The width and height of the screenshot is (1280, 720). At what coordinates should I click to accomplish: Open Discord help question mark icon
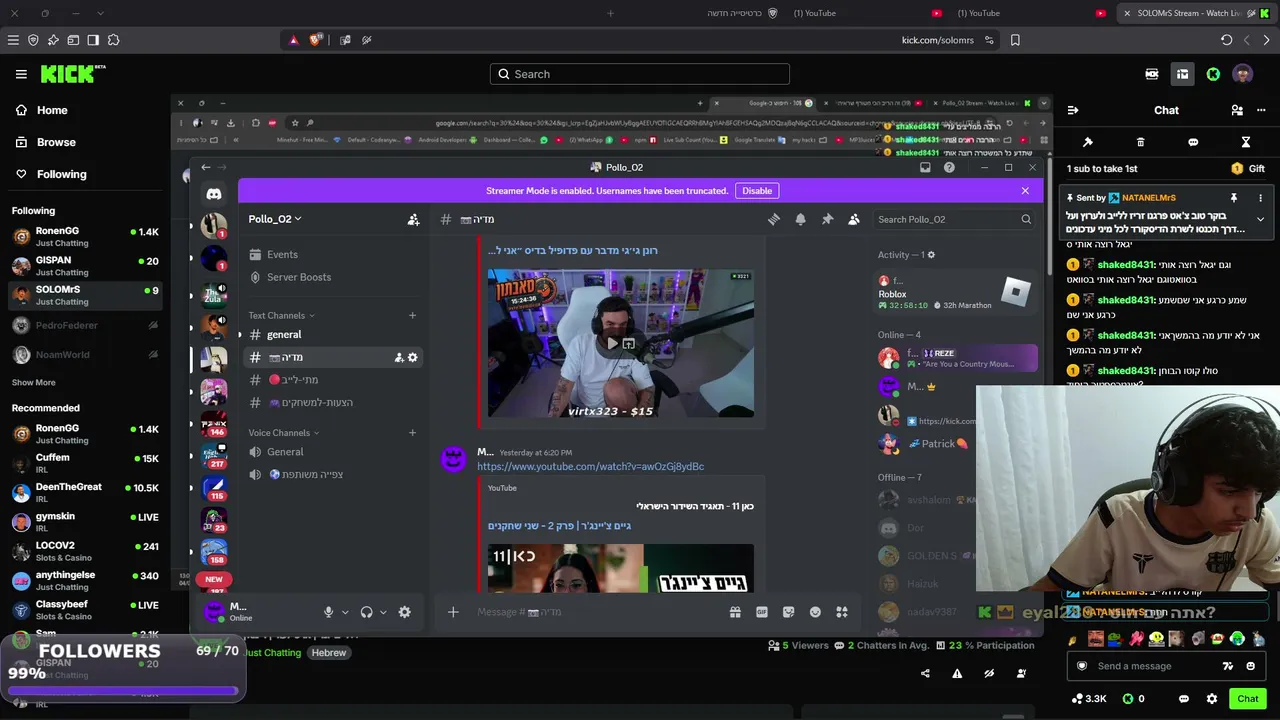pyautogui.click(x=949, y=167)
